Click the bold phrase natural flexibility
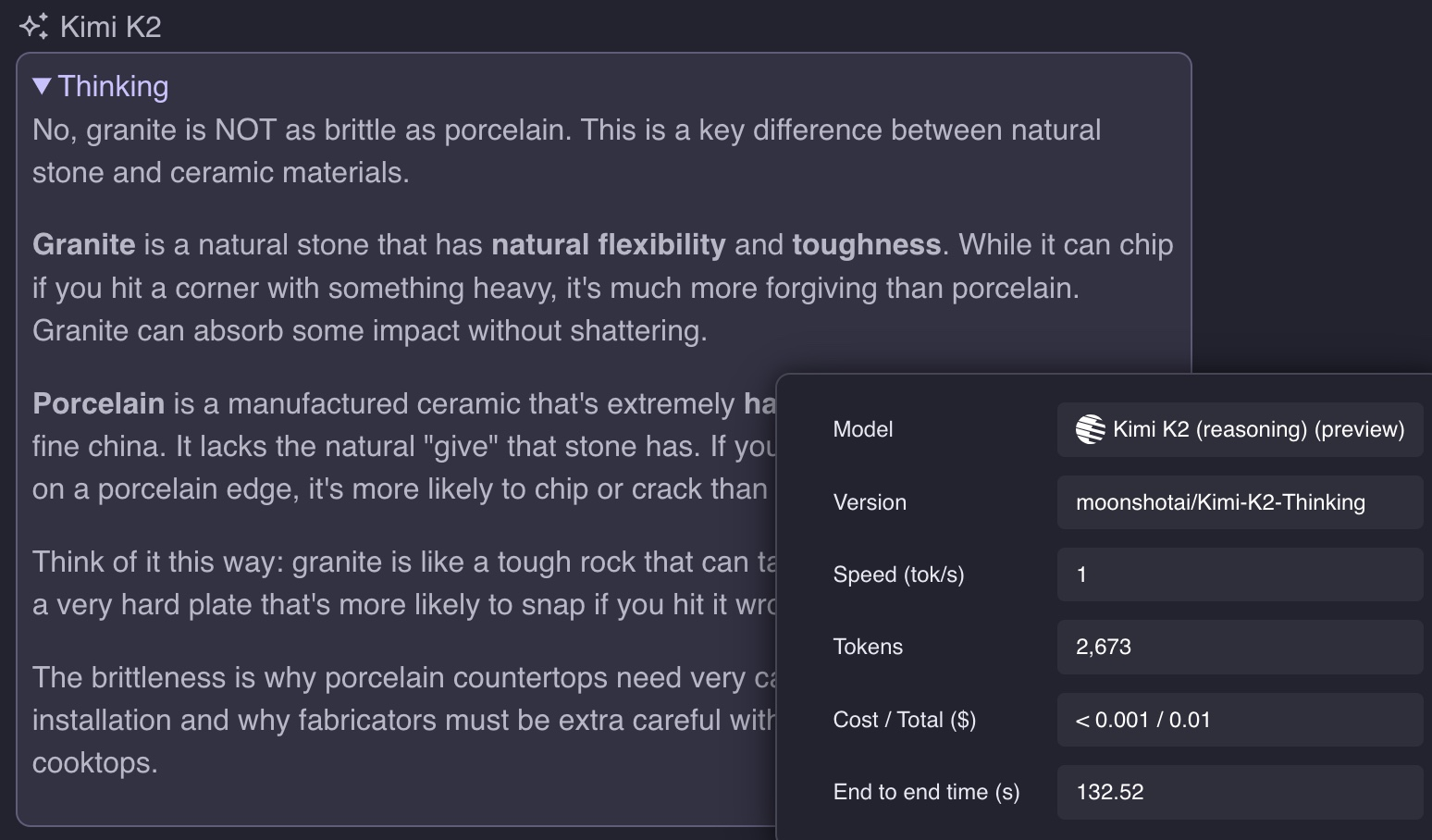This screenshot has width=1432, height=840. 608,244
